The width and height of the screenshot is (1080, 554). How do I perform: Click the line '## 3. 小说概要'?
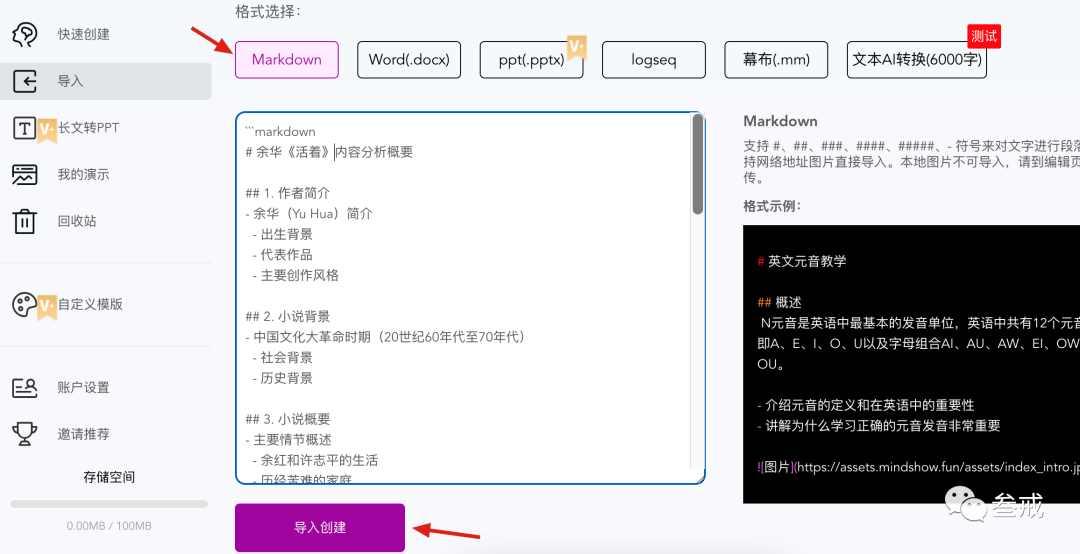click(x=287, y=419)
